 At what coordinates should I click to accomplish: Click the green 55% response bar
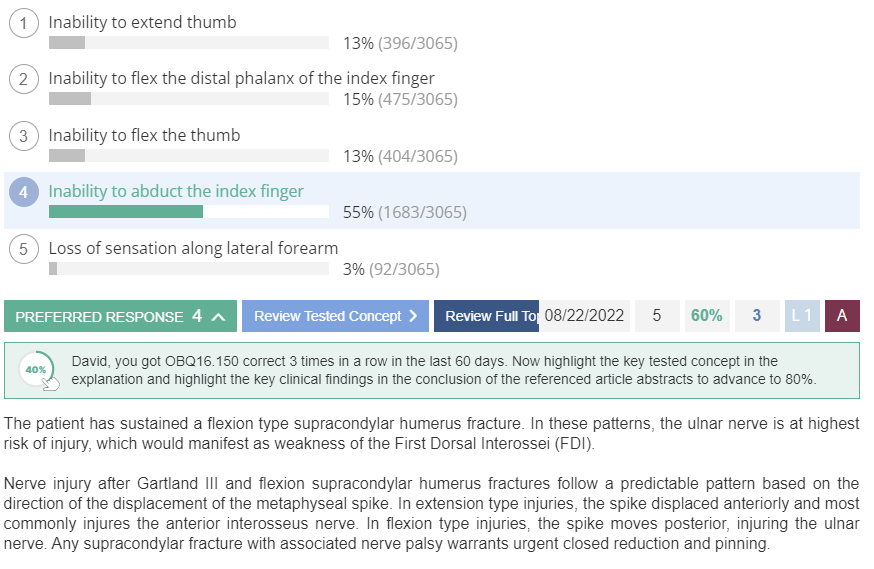coord(126,212)
